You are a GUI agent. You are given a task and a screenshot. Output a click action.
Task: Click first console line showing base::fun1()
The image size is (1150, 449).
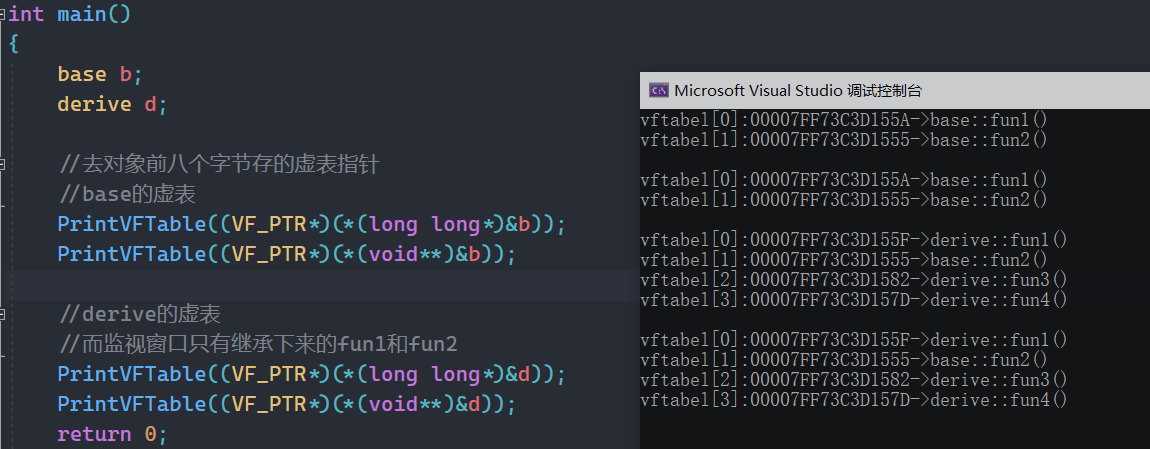(x=843, y=120)
